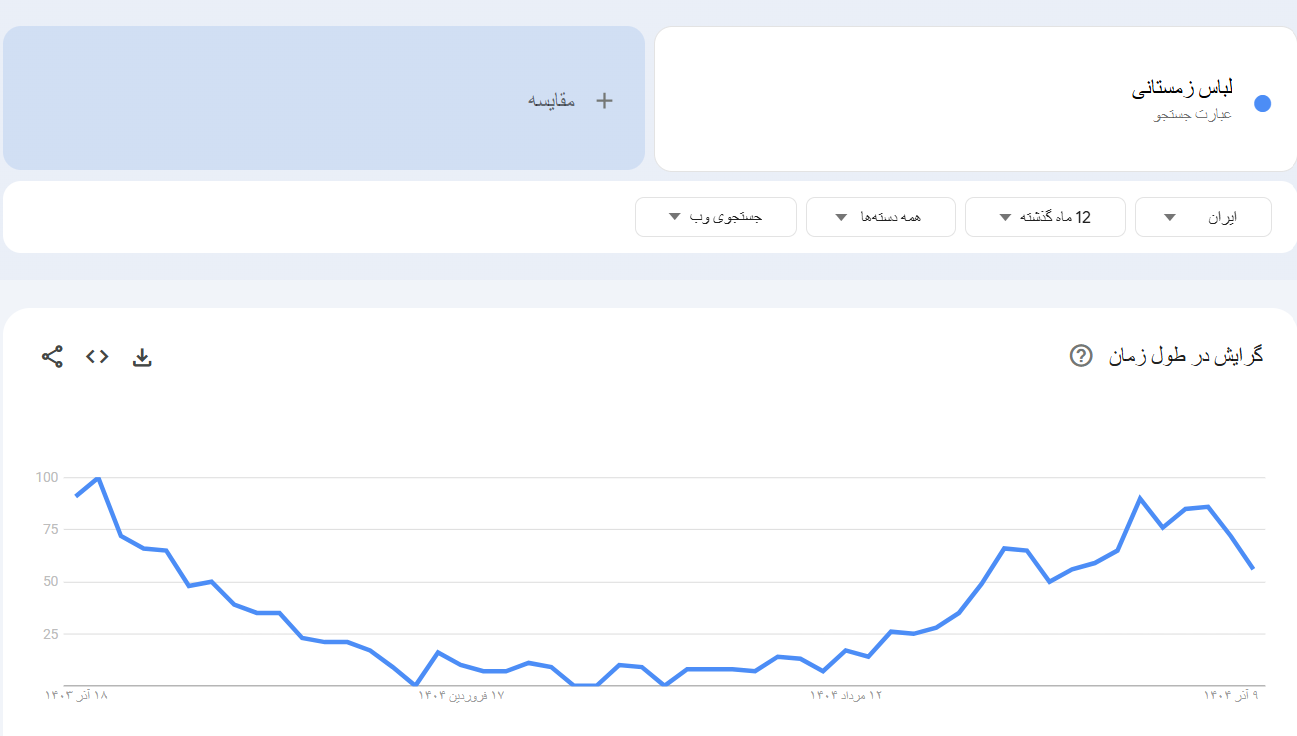Click the last data point on trend line
This screenshot has width=1297, height=736.
click(1252, 568)
